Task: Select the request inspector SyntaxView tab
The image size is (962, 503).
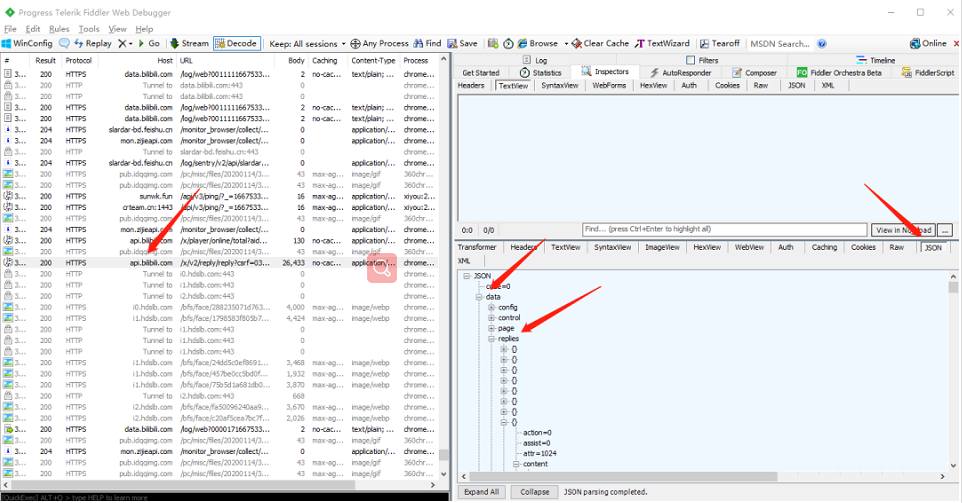Action: (560, 85)
